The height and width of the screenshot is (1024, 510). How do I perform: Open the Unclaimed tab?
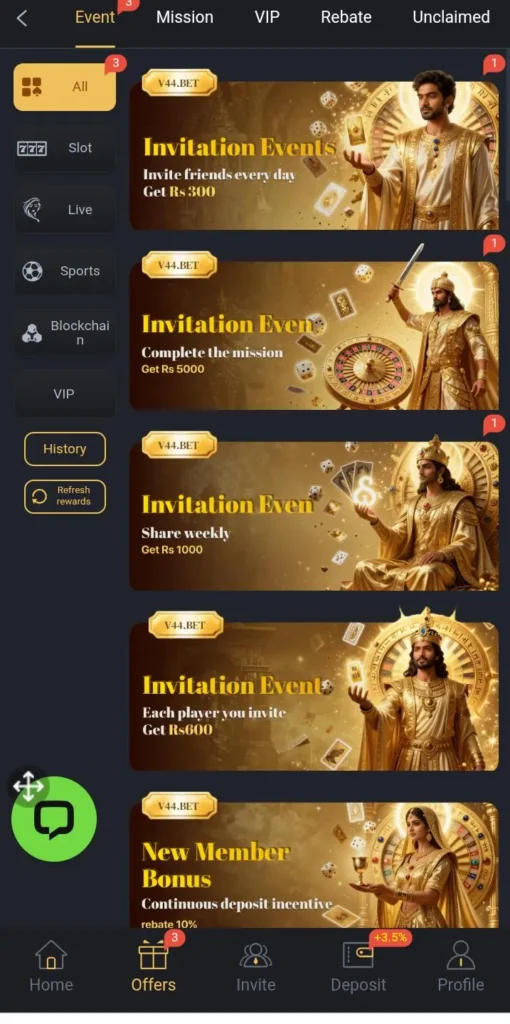point(451,17)
